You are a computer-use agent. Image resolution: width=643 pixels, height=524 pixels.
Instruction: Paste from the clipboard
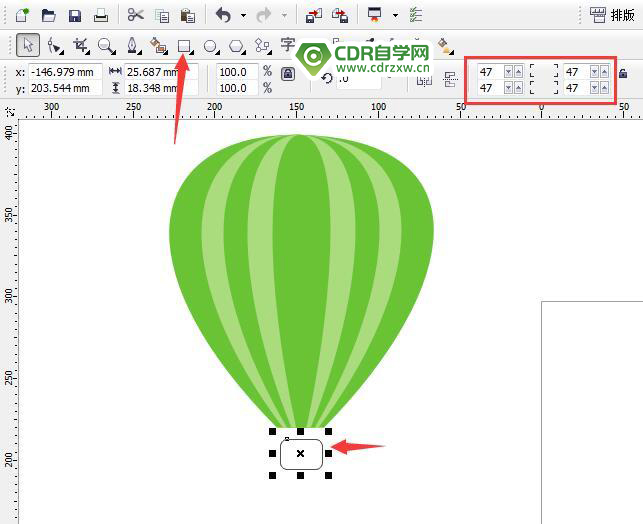[188, 16]
